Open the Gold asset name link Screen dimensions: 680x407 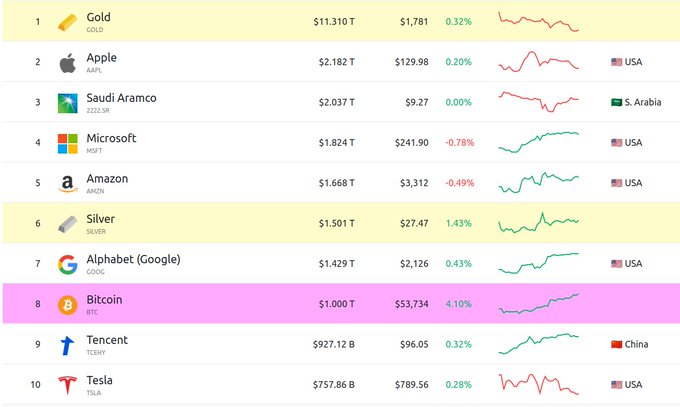click(98, 17)
